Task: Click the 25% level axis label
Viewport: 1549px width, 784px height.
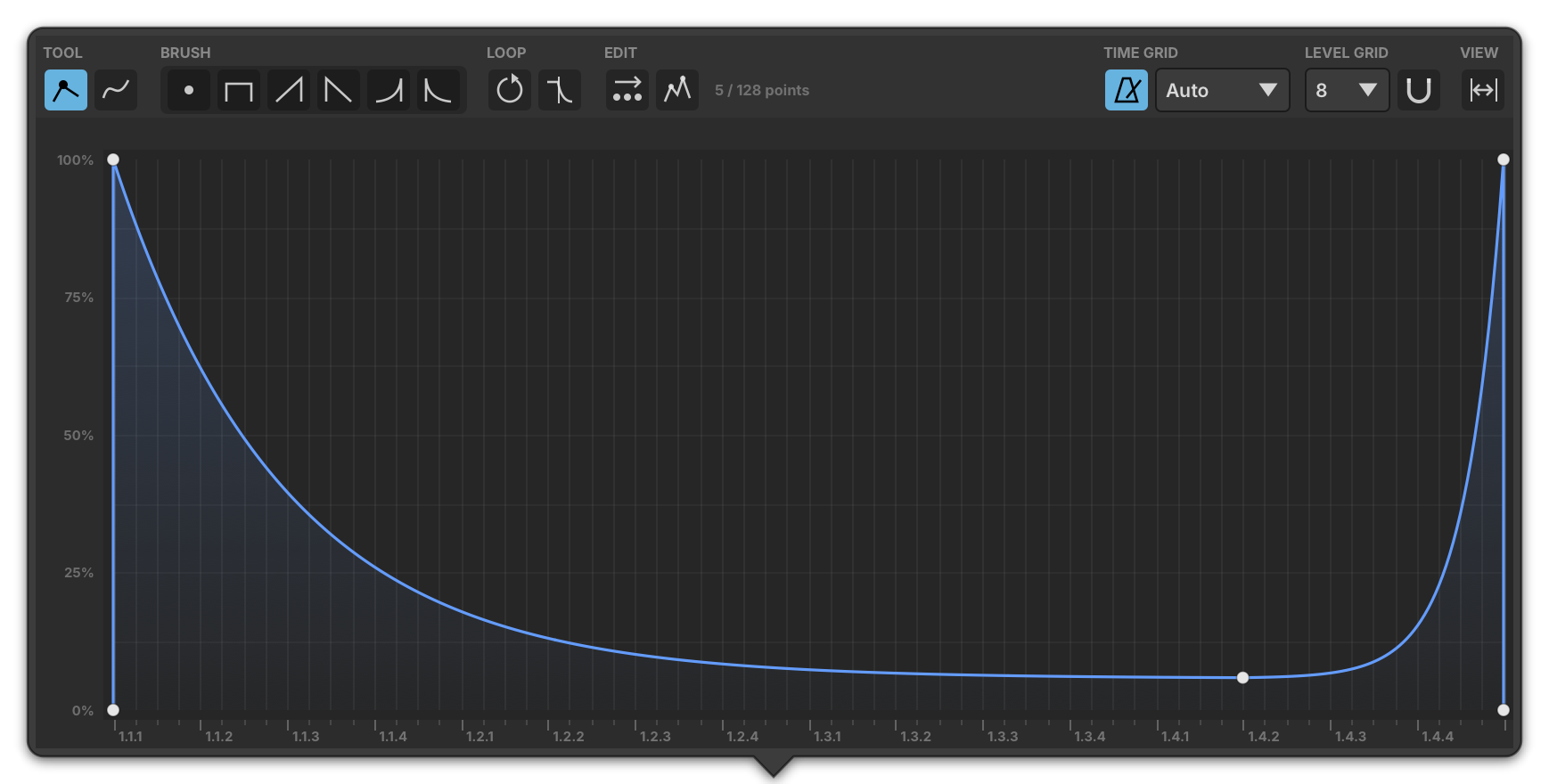Action: (x=78, y=572)
